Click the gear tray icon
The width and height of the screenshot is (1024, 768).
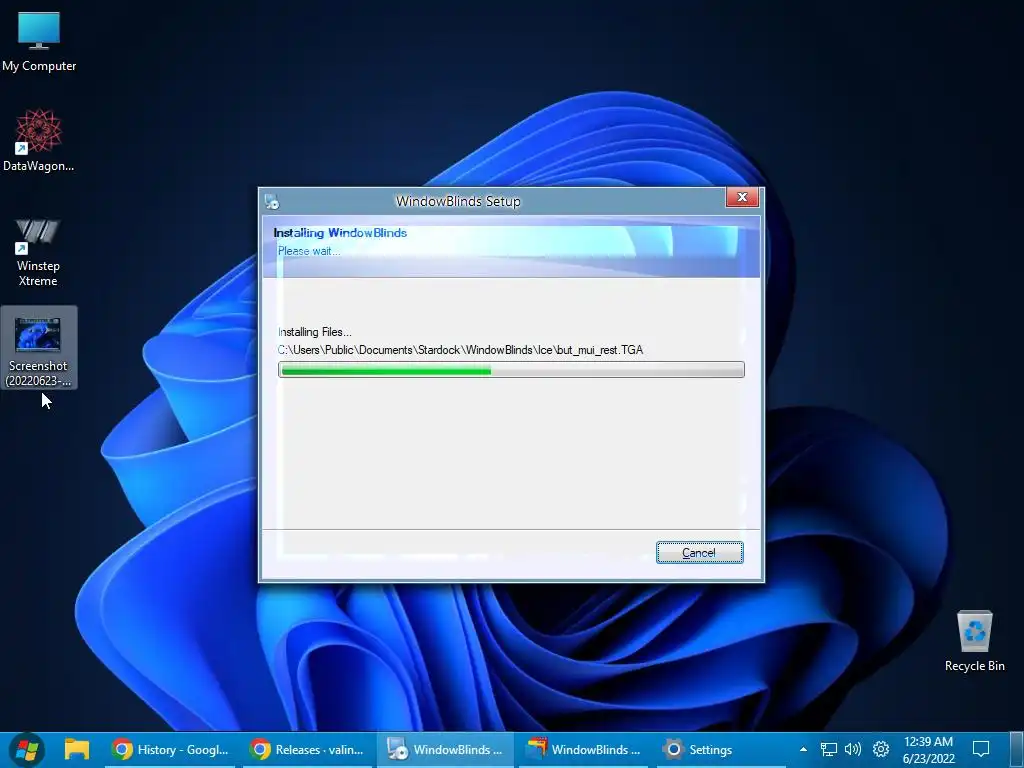tap(881, 749)
